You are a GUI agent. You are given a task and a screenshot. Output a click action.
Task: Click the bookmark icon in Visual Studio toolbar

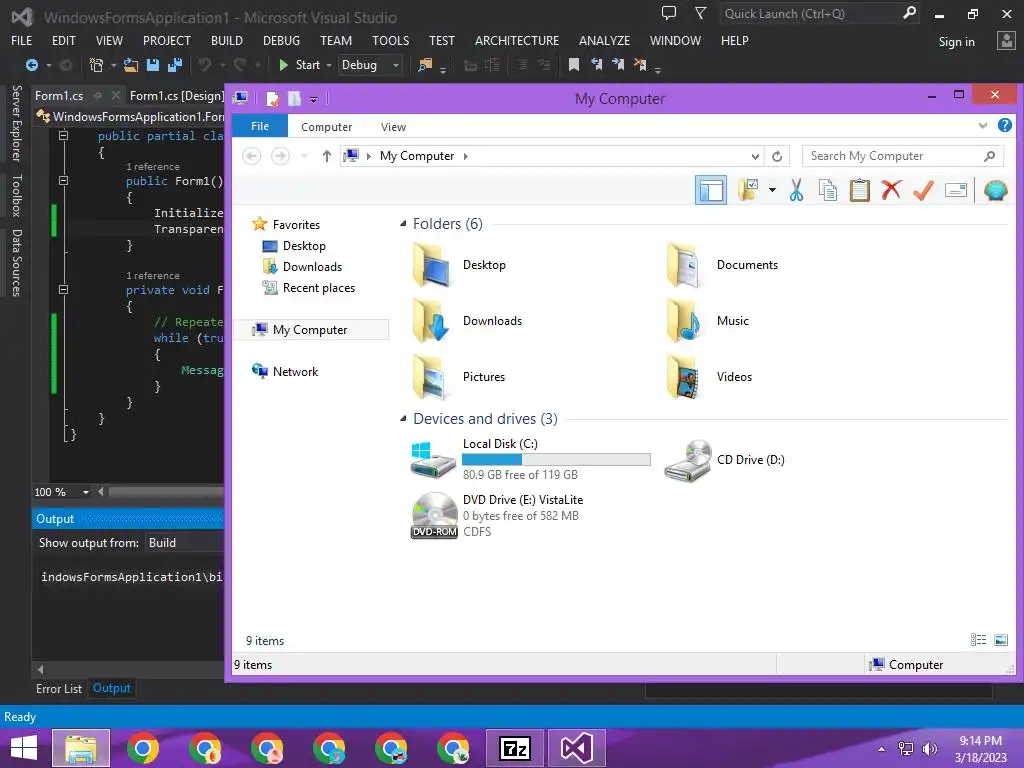coord(573,65)
